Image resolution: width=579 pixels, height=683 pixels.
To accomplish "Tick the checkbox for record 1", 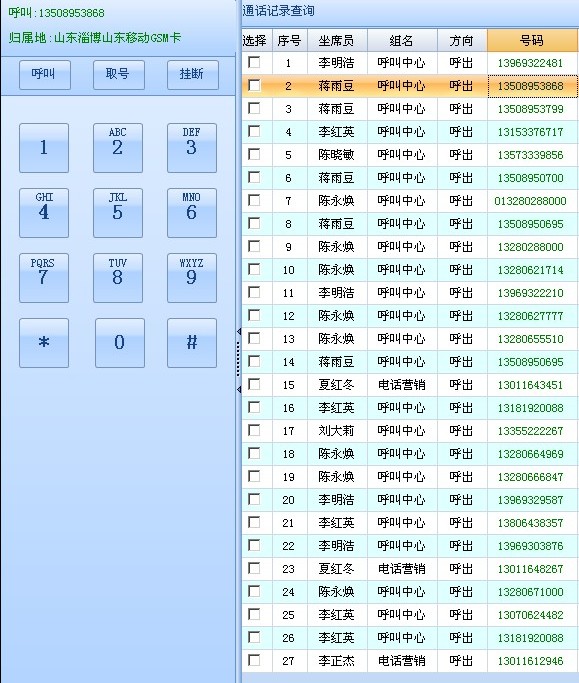I will coord(254,62).
